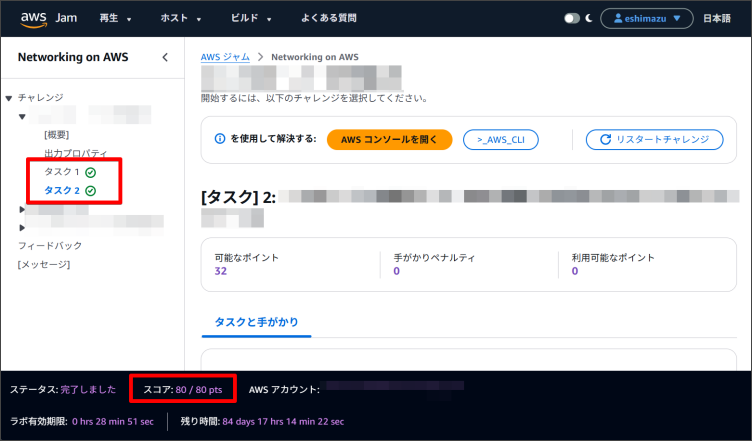Toggle the dark mode switch
Screen dimensions: 752x441
click(x=571, y=18)
